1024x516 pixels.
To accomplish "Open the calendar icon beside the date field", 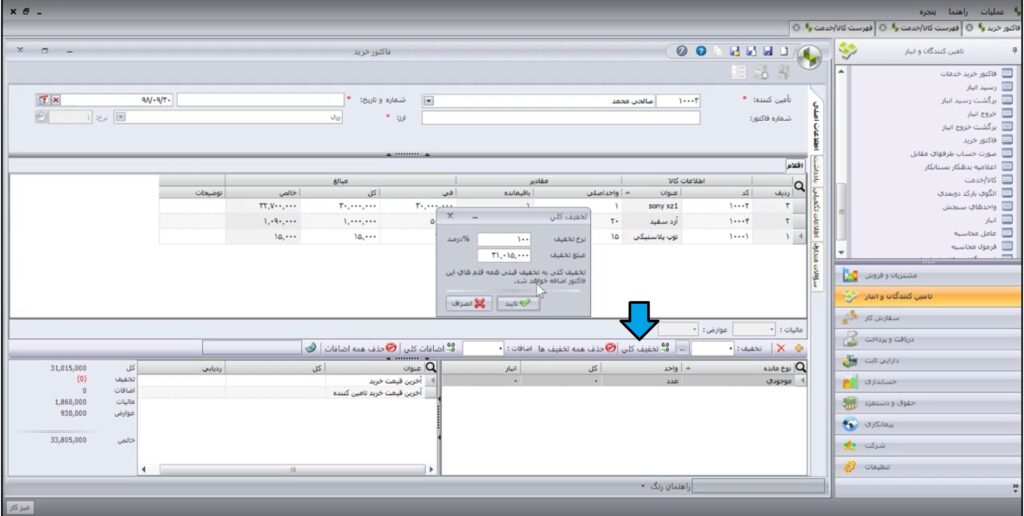I will pyautogui.click(x=43, y=100).
